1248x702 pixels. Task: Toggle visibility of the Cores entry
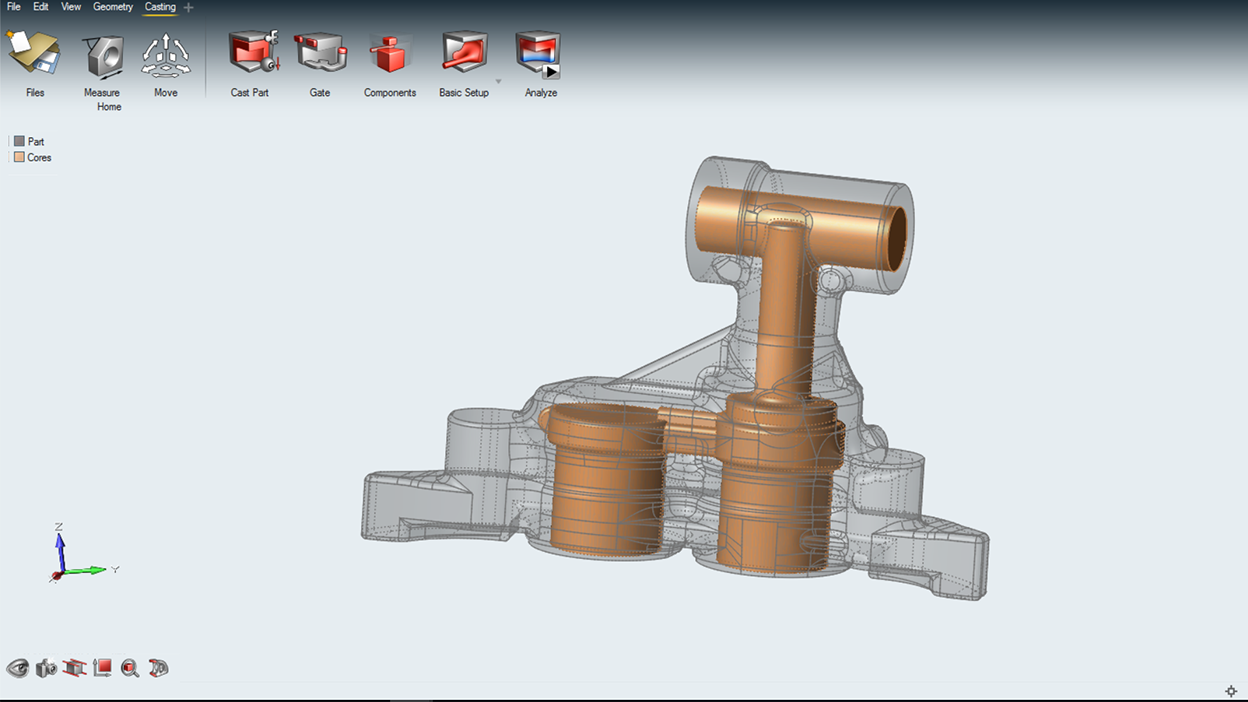(x=18, y=157)
